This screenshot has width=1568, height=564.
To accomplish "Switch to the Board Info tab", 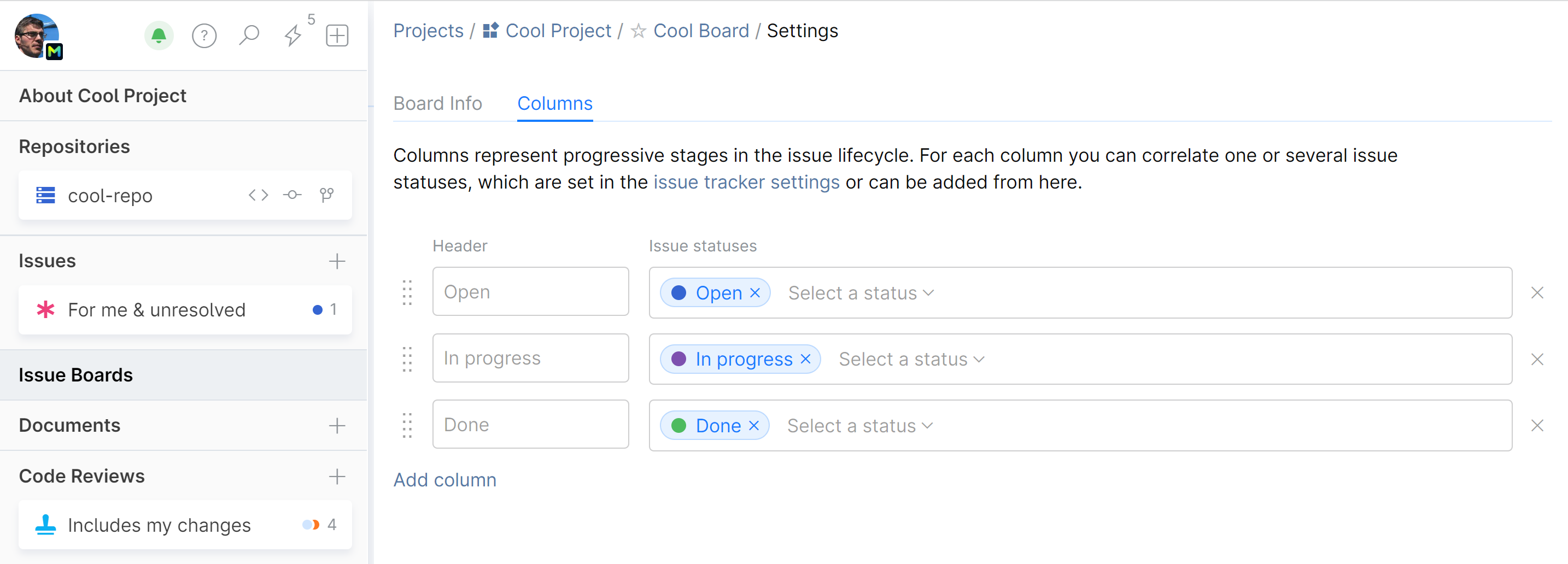I will (438, 103).
